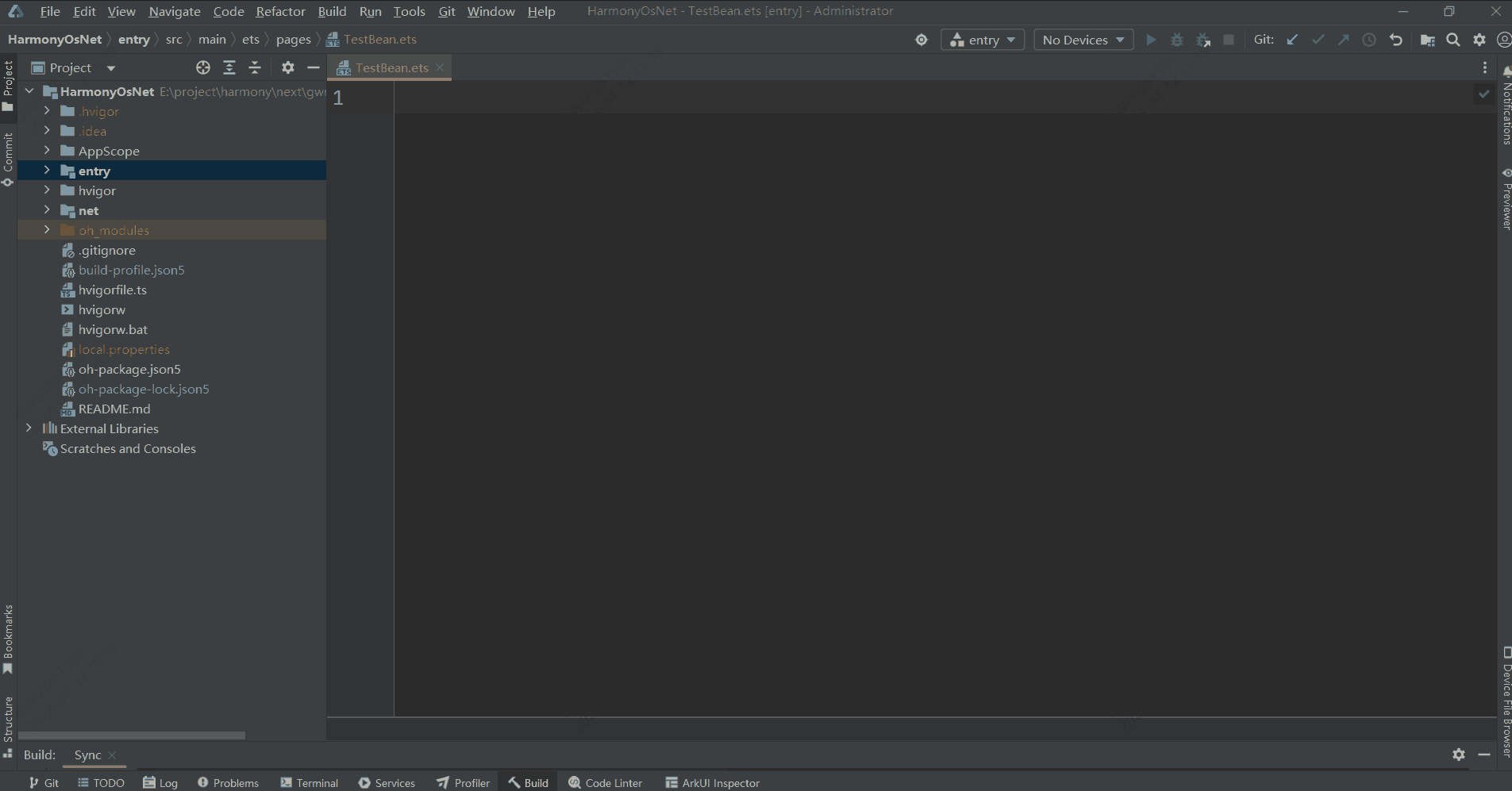This screenshot has width=1512, height=791.
Task: Open Git Show History clock icon
Action: (1369, 40)
